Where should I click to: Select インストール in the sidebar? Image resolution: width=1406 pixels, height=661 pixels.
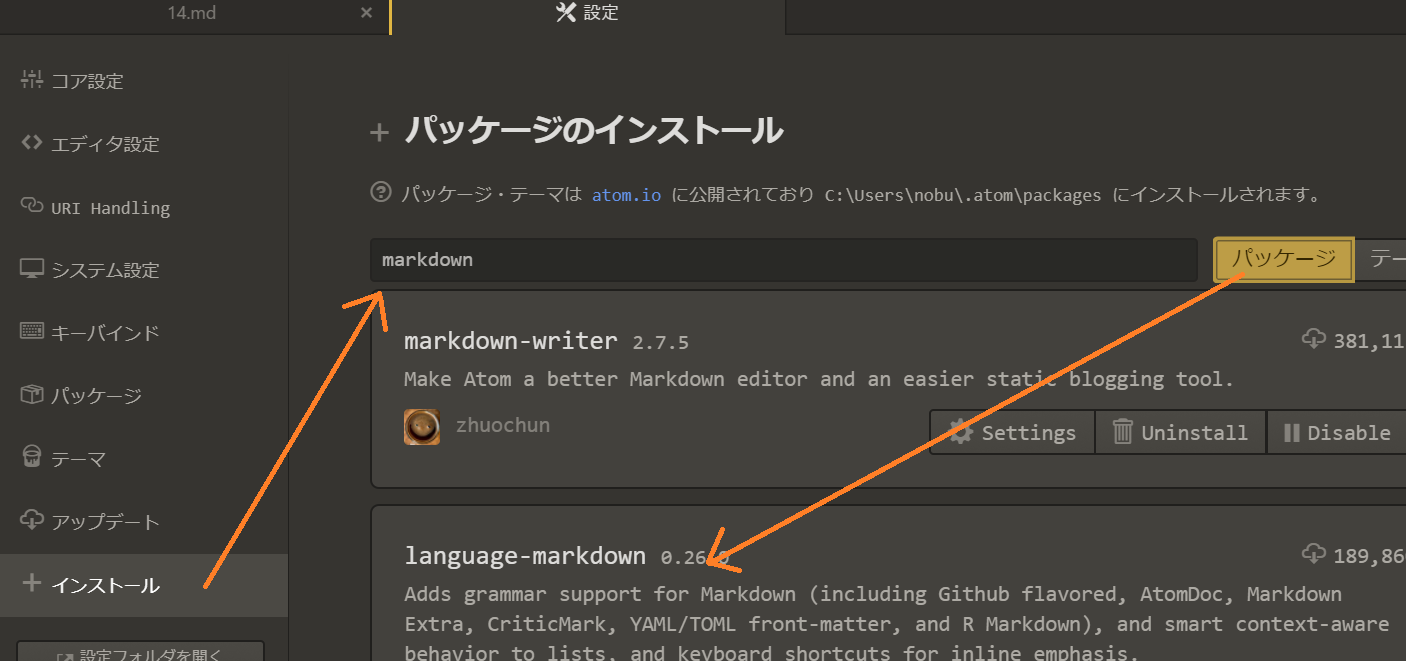pyautogui.click(x=144, y=585)
